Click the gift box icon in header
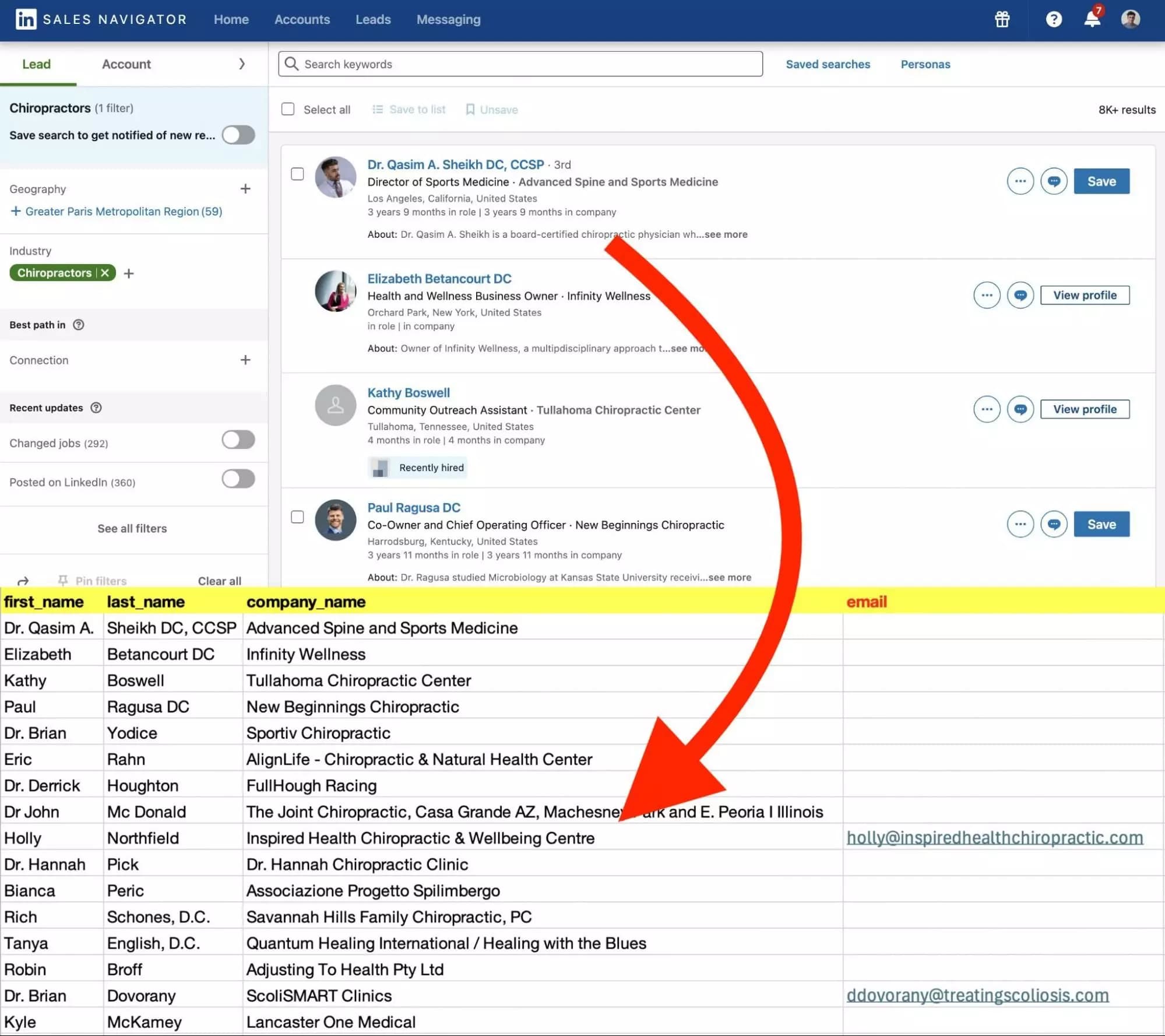Viewport: 1165px width, 1036px height. click(1002, 19)
